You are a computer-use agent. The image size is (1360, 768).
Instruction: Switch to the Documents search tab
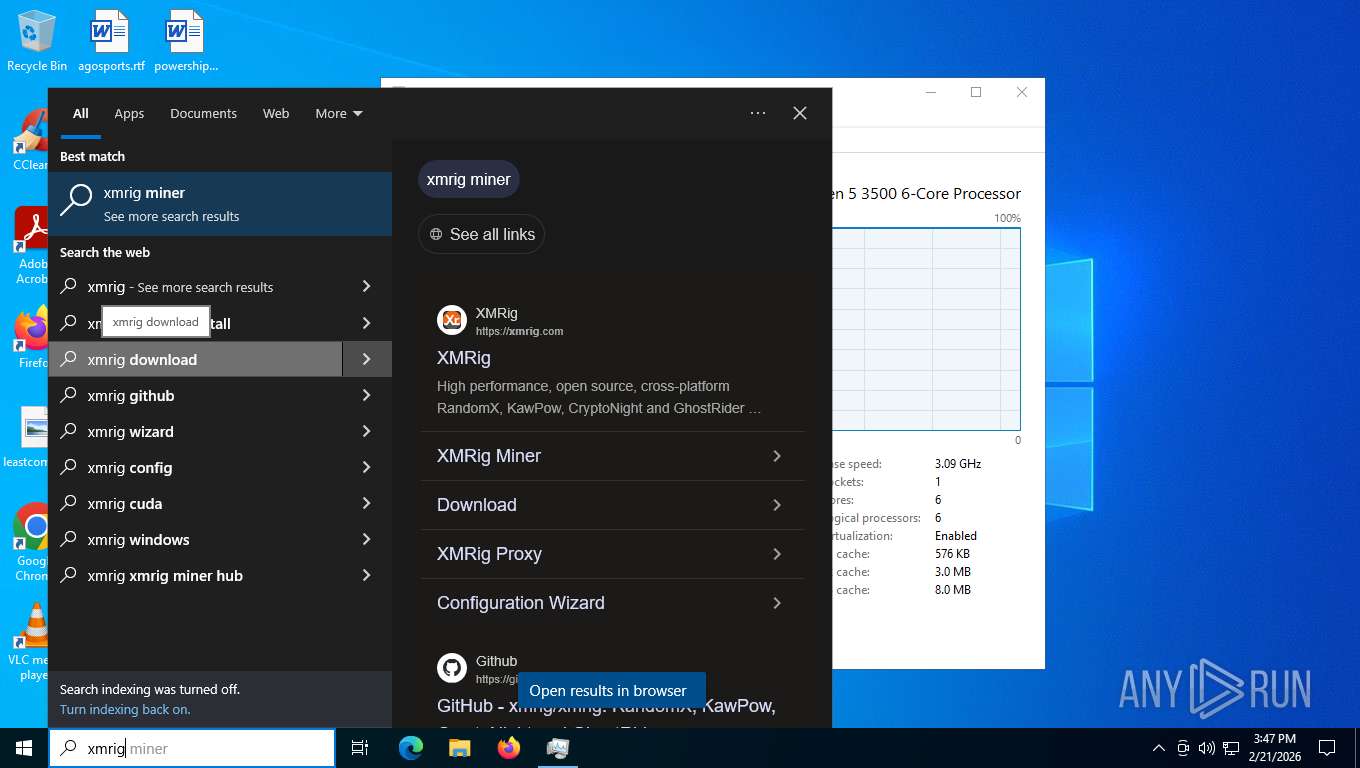point(203,113)
